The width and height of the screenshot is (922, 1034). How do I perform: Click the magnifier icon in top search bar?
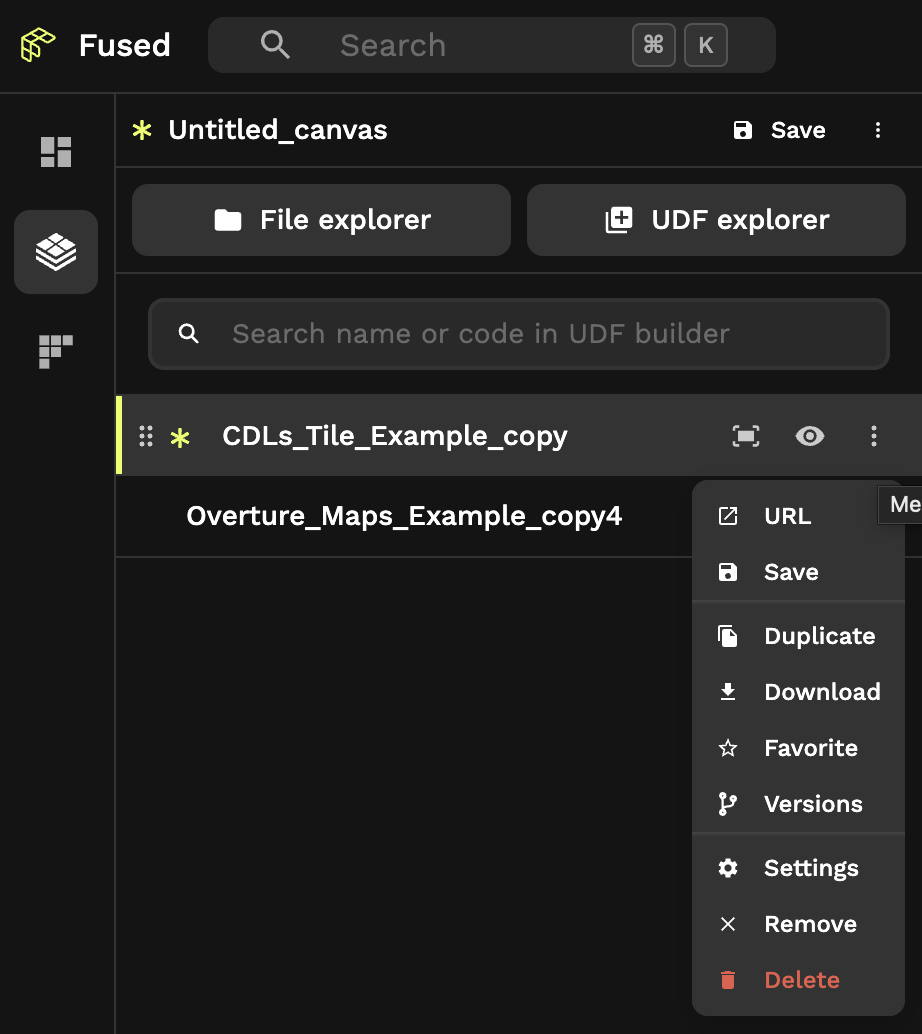275,45
